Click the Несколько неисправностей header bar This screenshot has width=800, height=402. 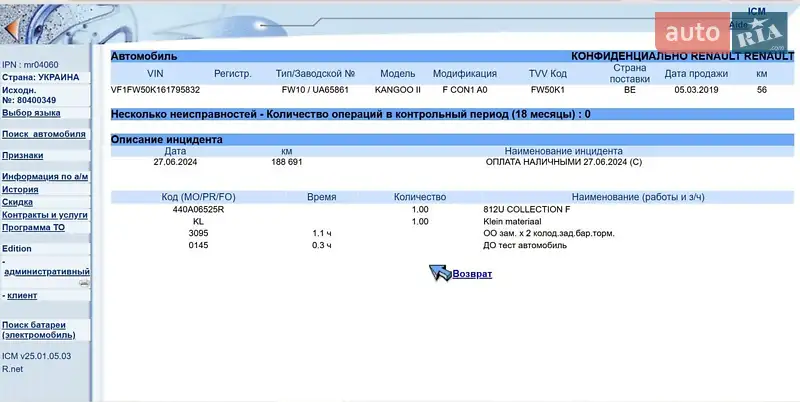tap(452, 114)
